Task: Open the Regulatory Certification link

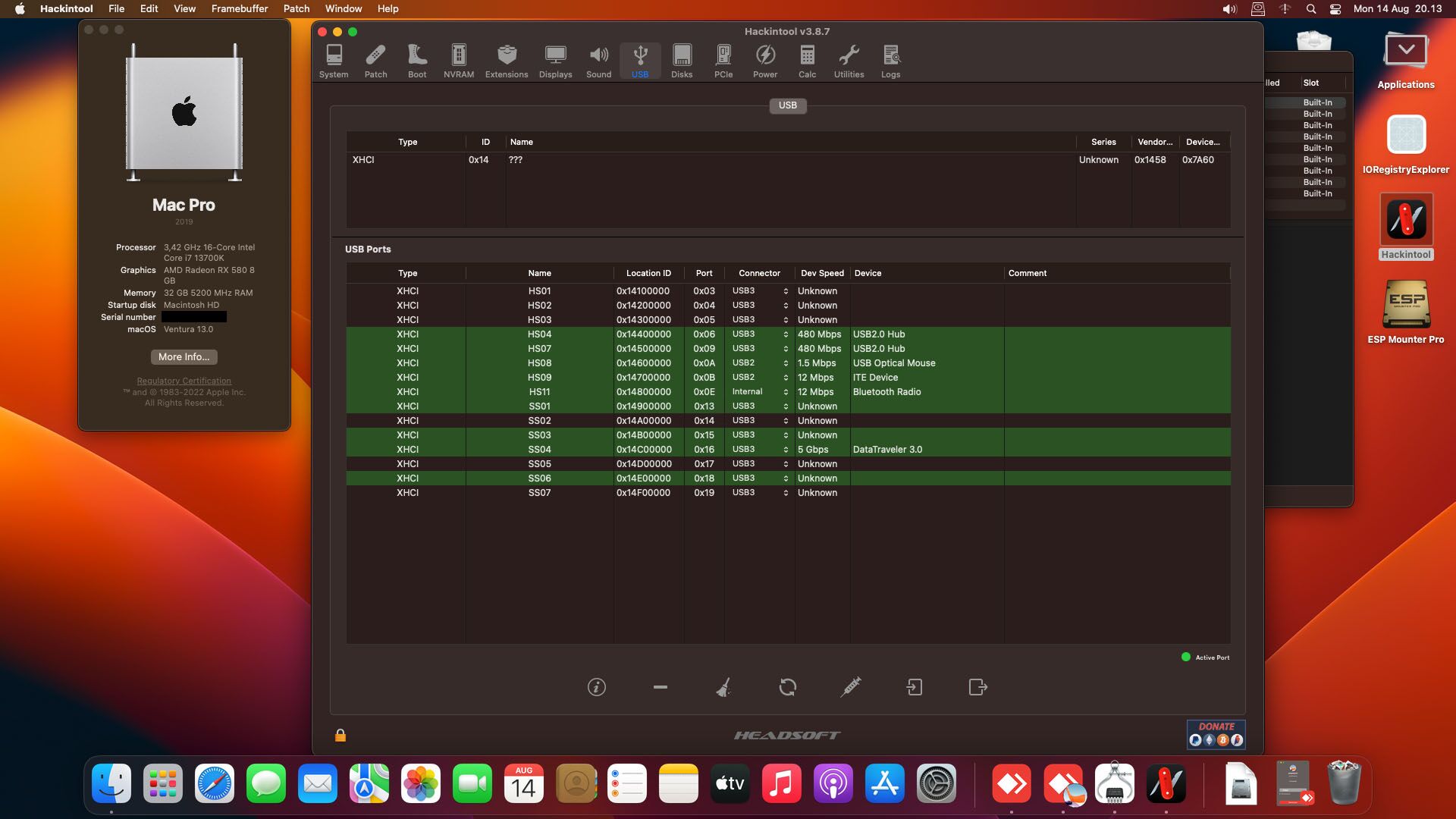Action: click(x=183, y=381)
